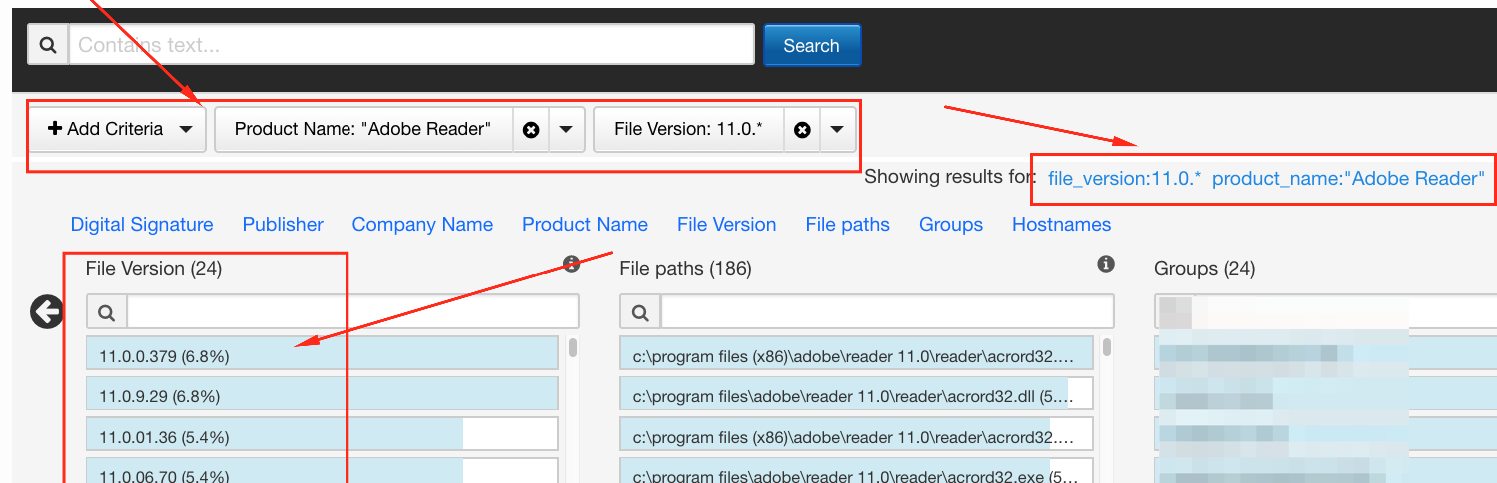Click the blue Search button
Image resolution: width=1497 pixels, height=483 pixels.
click(x=811, y=45)
